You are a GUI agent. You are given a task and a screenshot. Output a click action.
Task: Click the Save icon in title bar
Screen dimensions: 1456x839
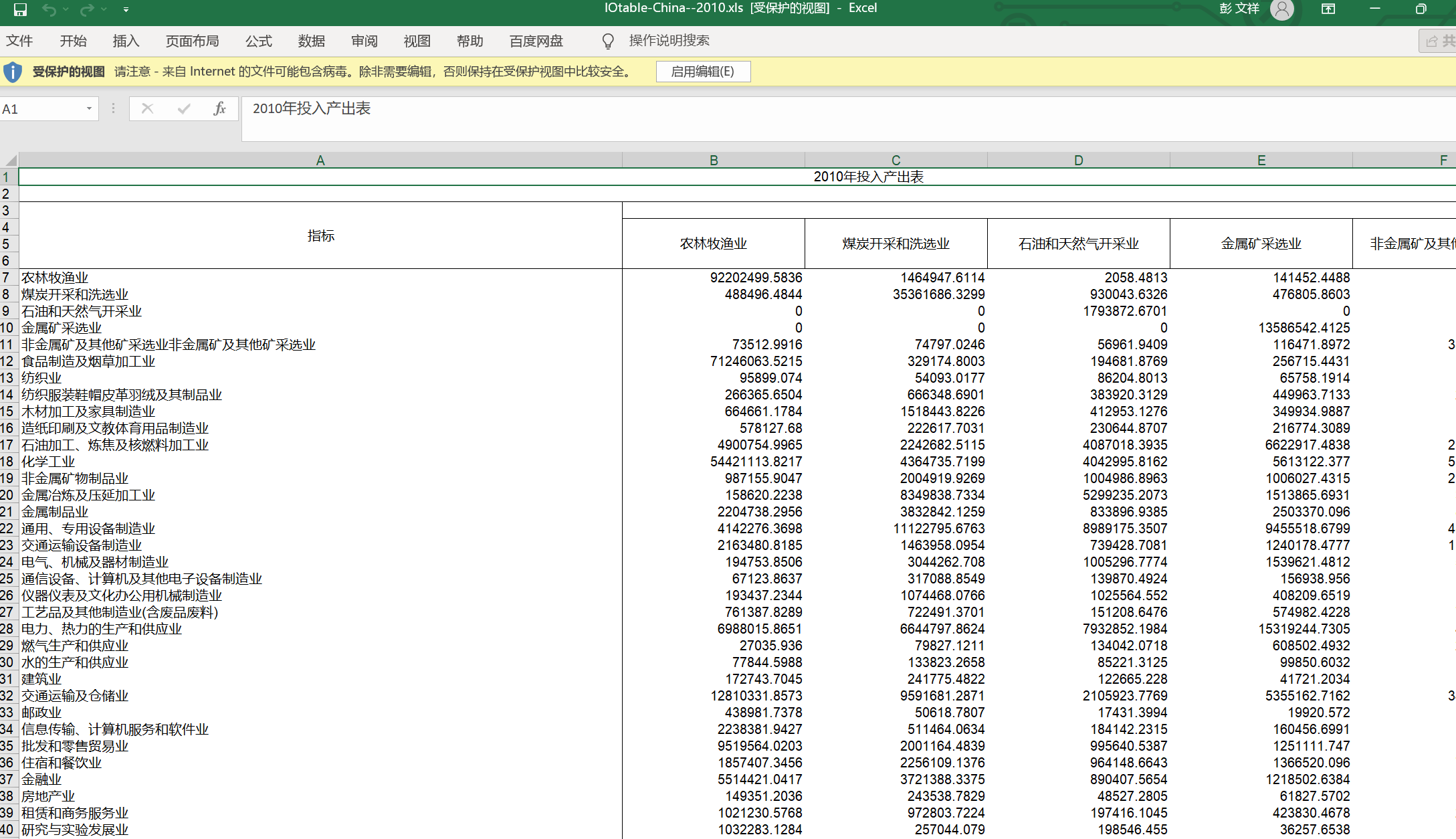point(20,9)
